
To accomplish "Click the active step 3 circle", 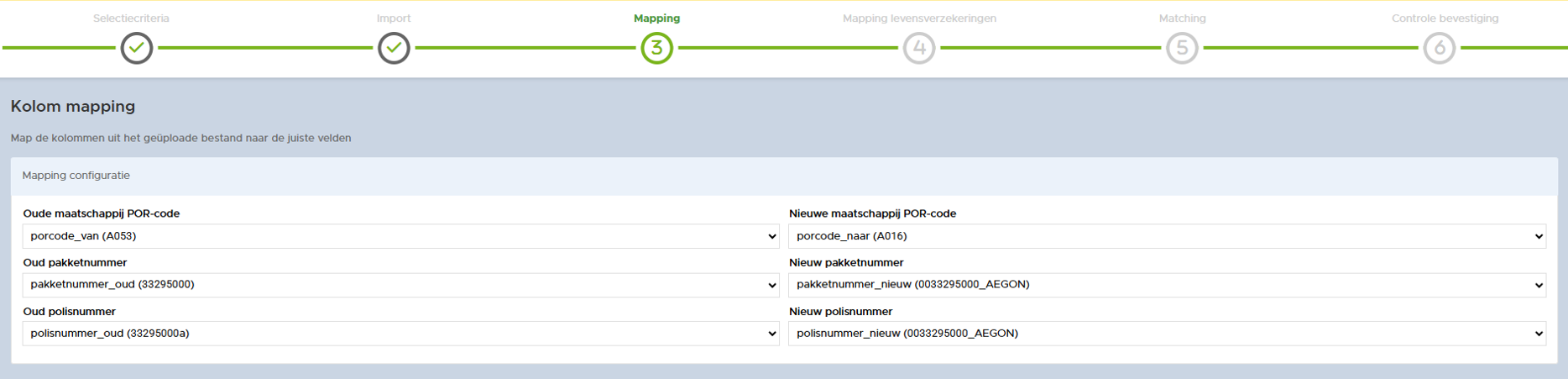I will (x=656, y=48).
